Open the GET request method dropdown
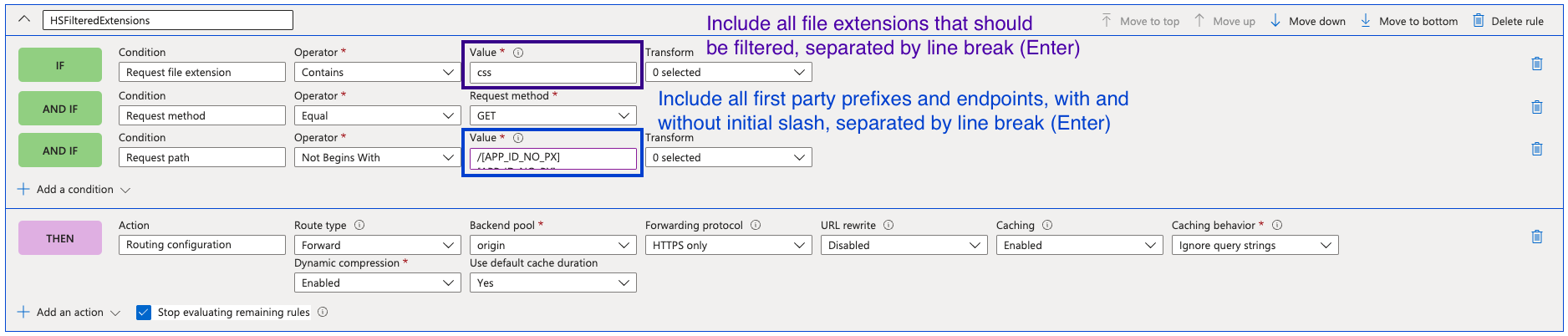 point(552,115)
